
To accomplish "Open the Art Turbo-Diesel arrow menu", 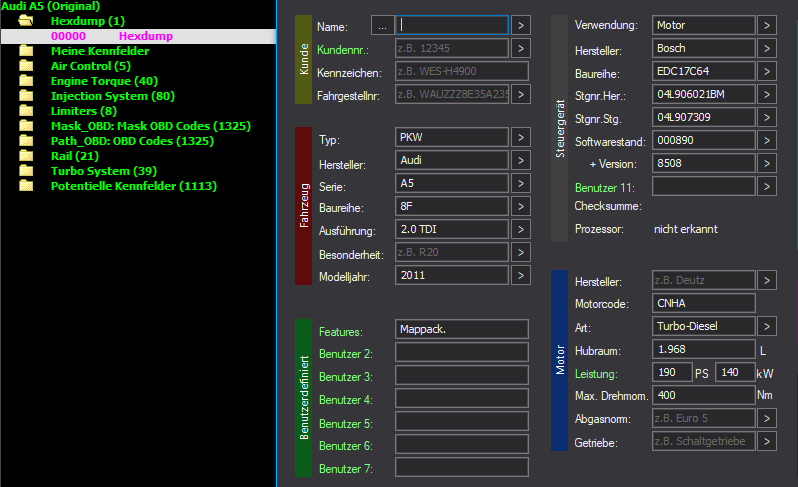I will click(767, 326).
